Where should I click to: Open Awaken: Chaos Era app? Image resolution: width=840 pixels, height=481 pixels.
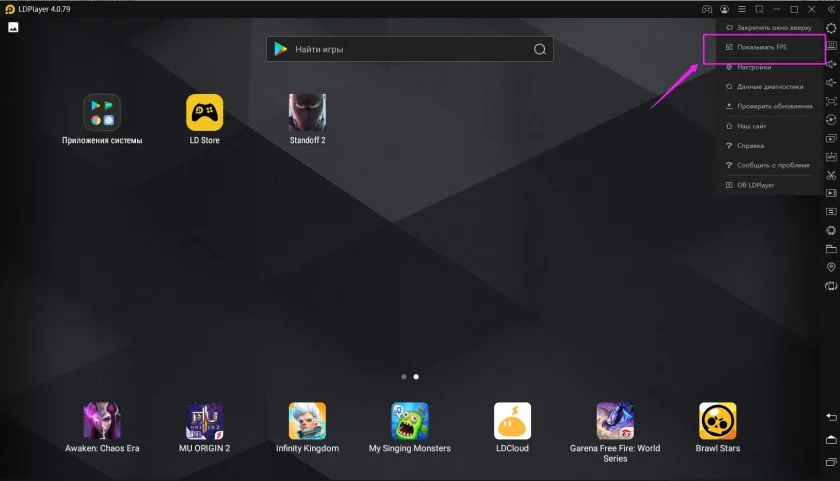(x=102, y=427)
